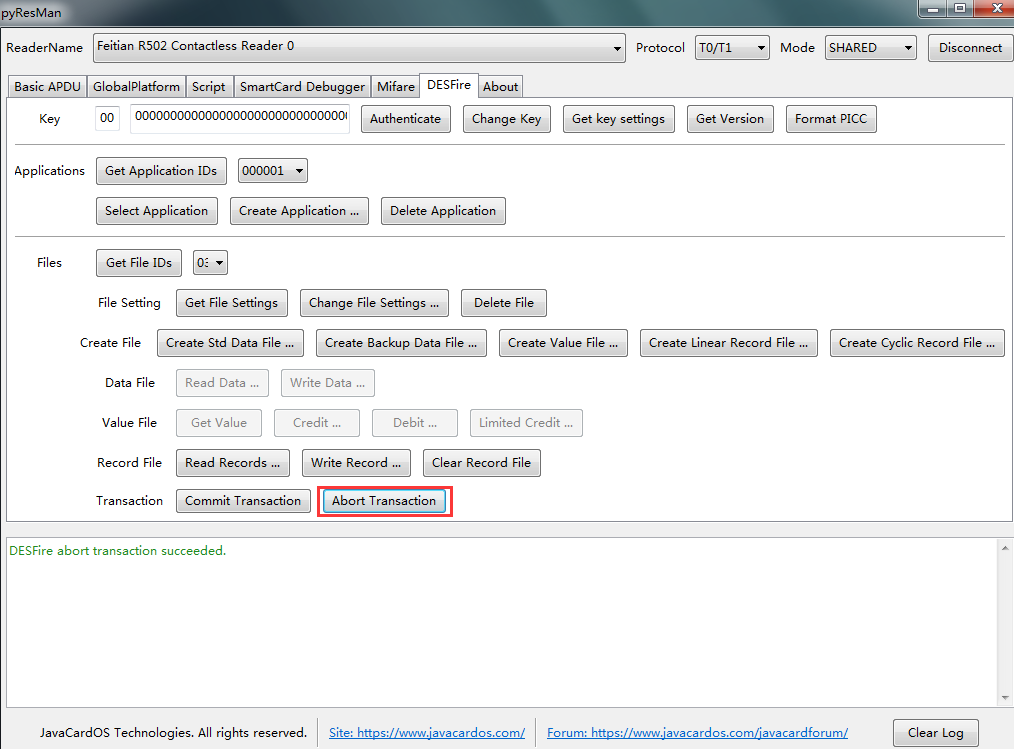Image resolution: width=1014 pixels, height=749 pixels.
Task: Select the DESFire tab
Action: click(449, 85)
